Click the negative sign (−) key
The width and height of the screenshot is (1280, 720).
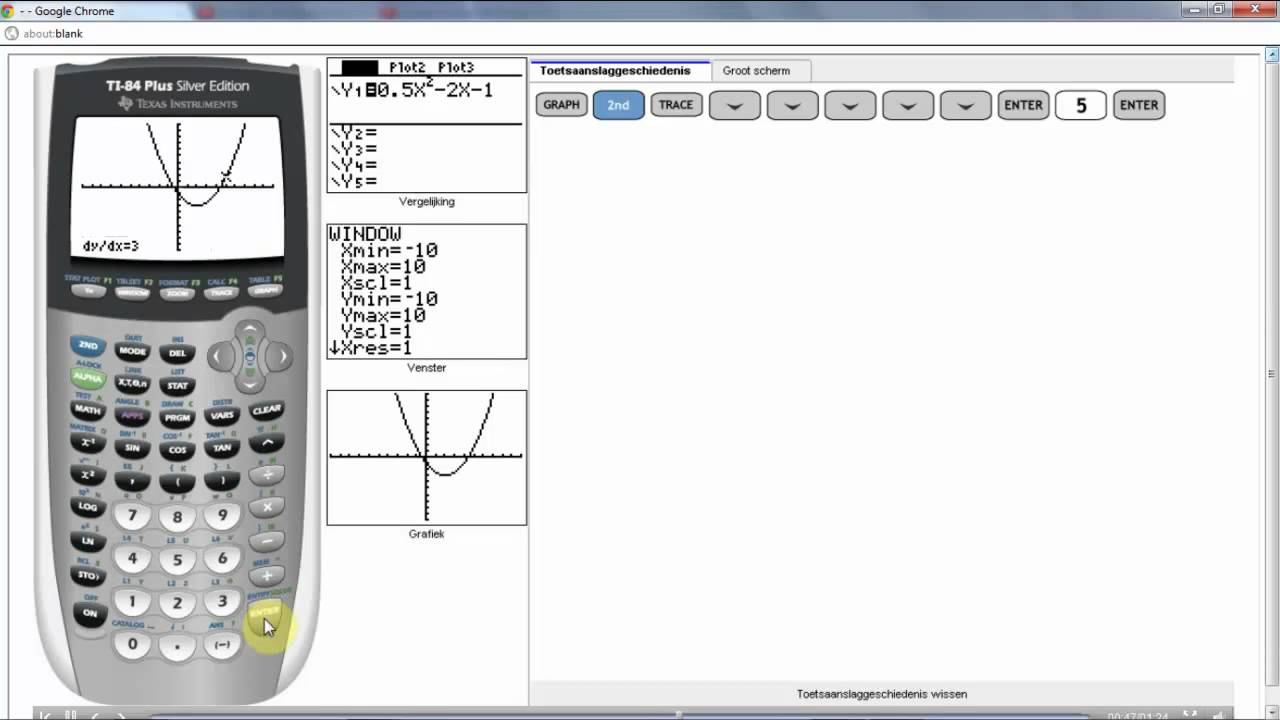coord(222,645)
